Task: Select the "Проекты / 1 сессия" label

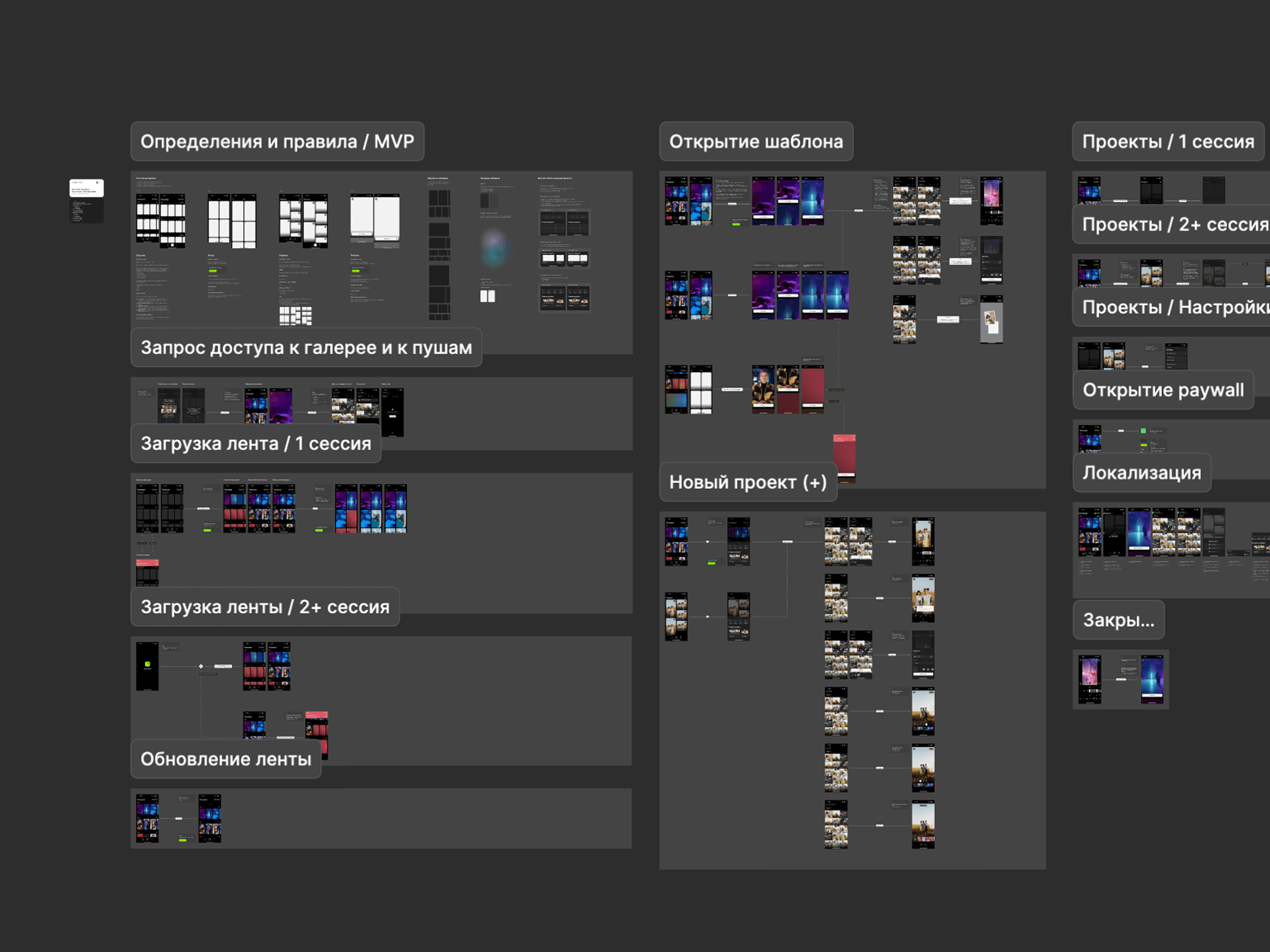Action: click(1167, 142)
